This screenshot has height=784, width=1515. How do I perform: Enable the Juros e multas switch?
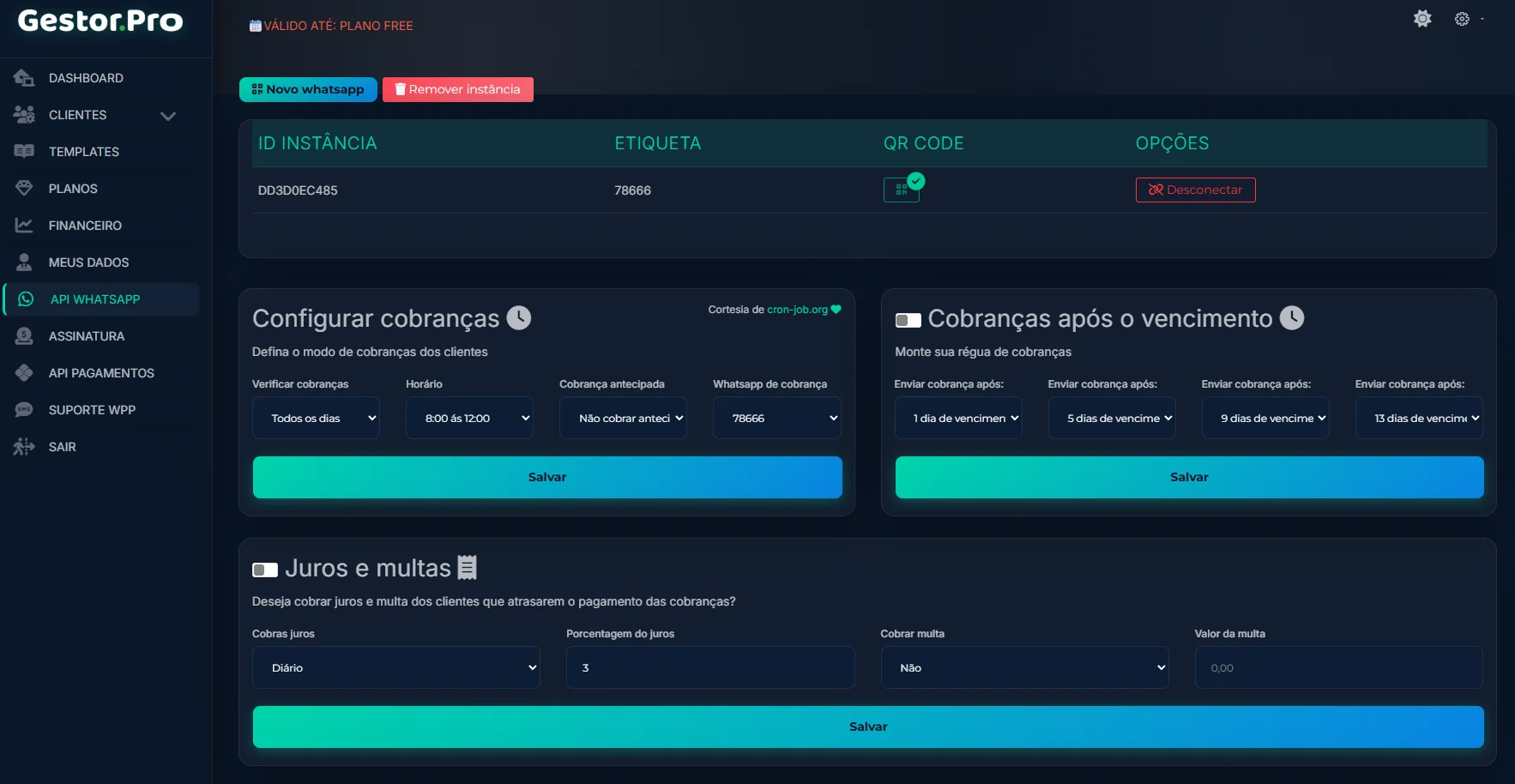click(x=265, y=570)
